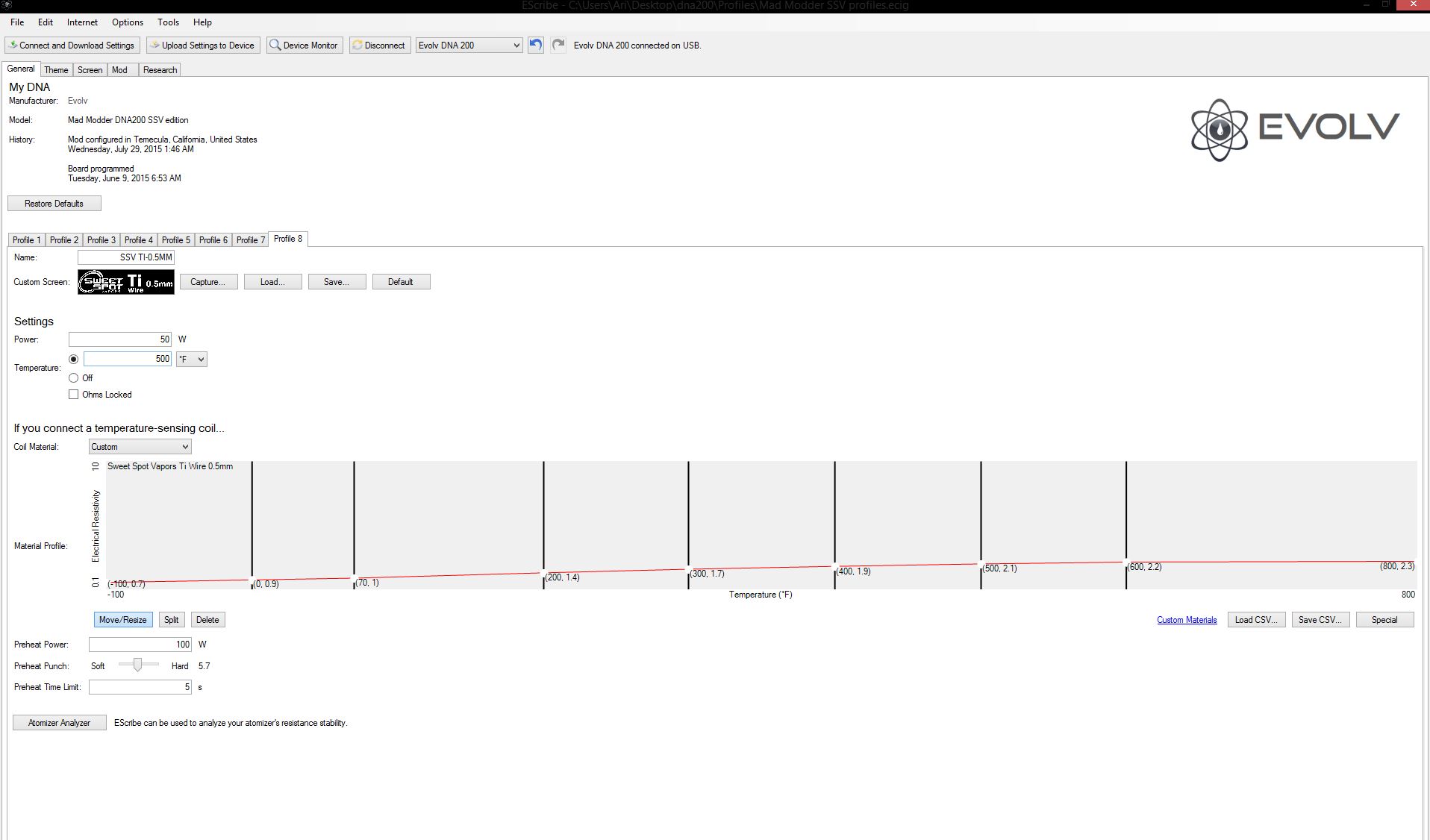
Task: Click the Evolv logo image
Action: pos(1295,130)
